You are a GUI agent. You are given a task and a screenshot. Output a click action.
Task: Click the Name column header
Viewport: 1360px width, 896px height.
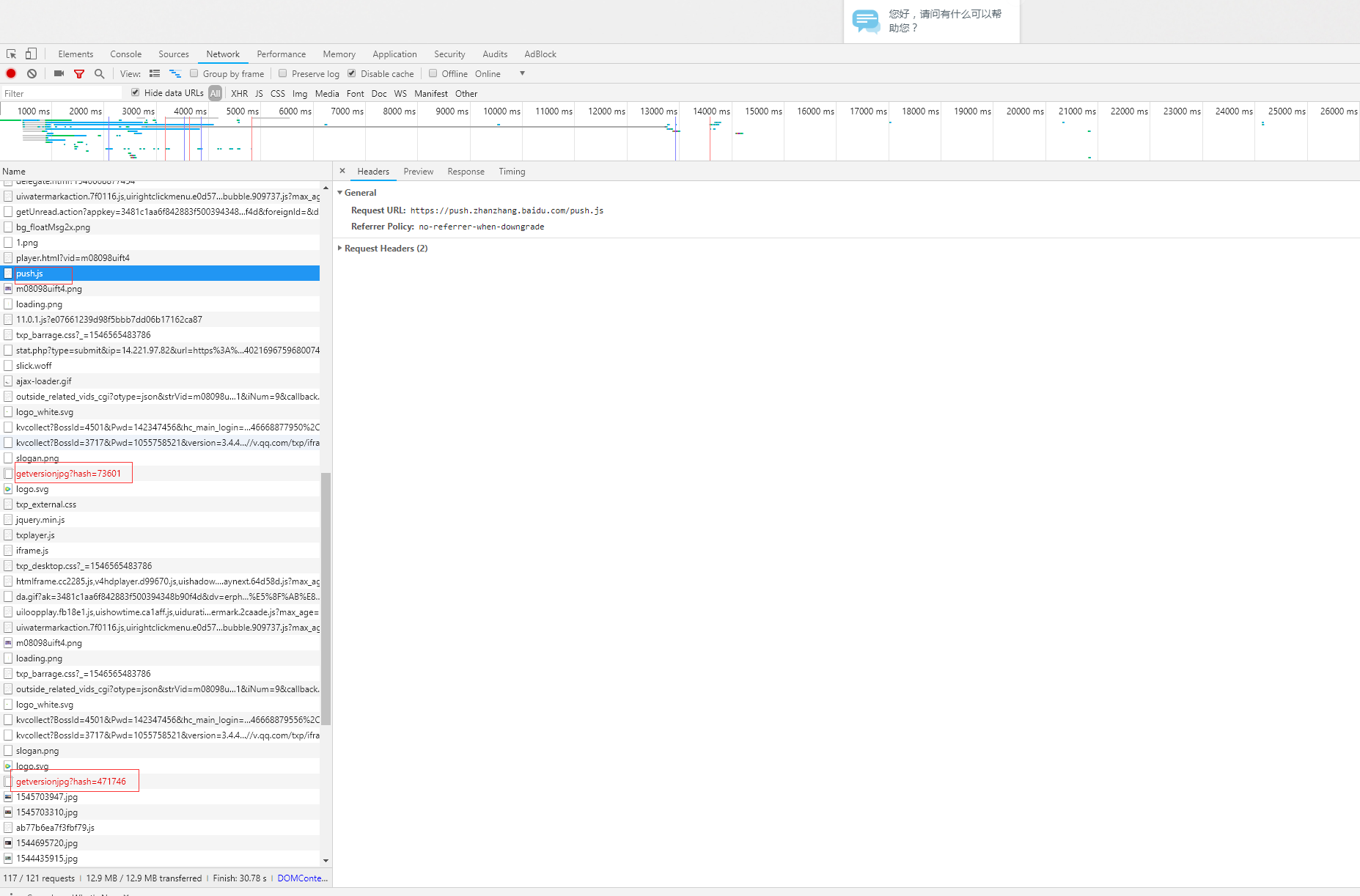[x=165, y=172]
